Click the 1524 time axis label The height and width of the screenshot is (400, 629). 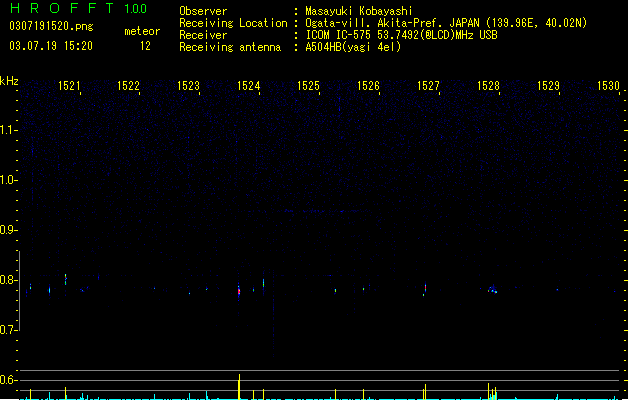(248, 86)
